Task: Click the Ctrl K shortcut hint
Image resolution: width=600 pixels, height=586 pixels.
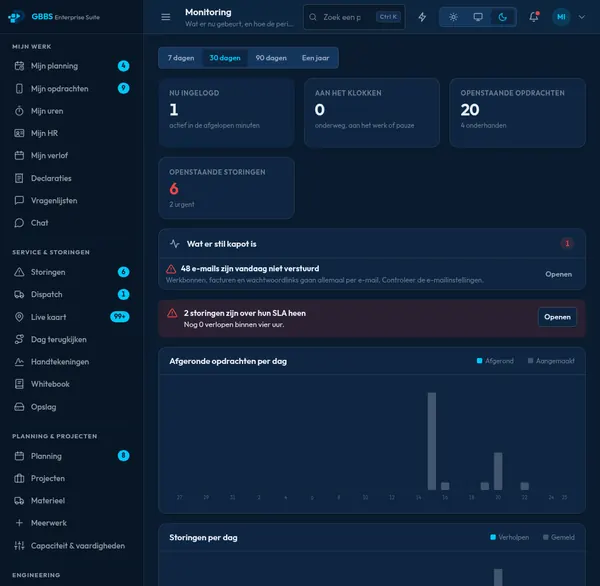Action: pos(388,17)
